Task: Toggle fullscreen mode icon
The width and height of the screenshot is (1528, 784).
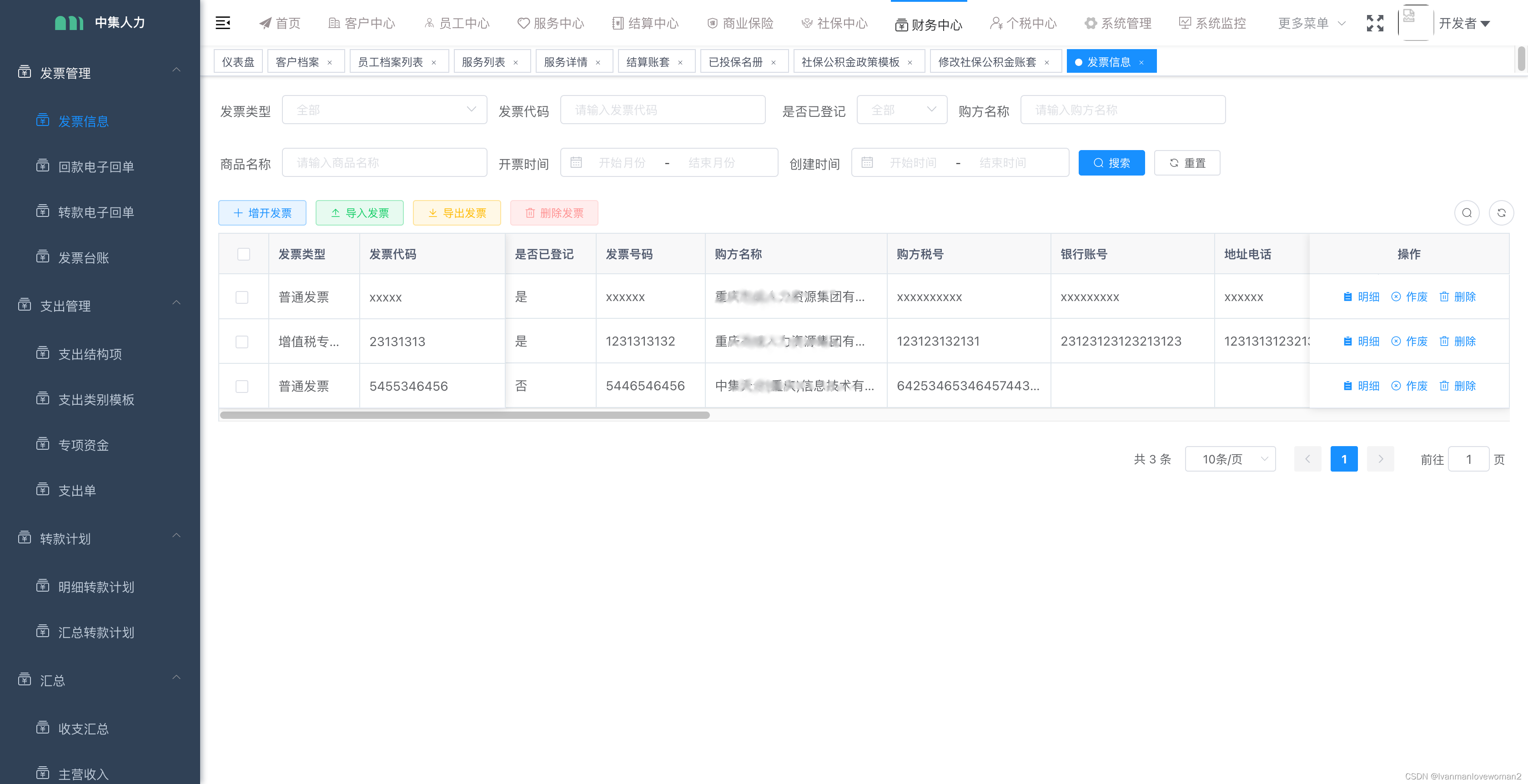Action: click(1374, 23)
